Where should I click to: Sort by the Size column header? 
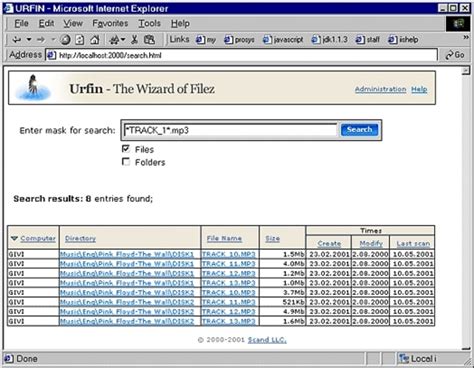(273, 238)
